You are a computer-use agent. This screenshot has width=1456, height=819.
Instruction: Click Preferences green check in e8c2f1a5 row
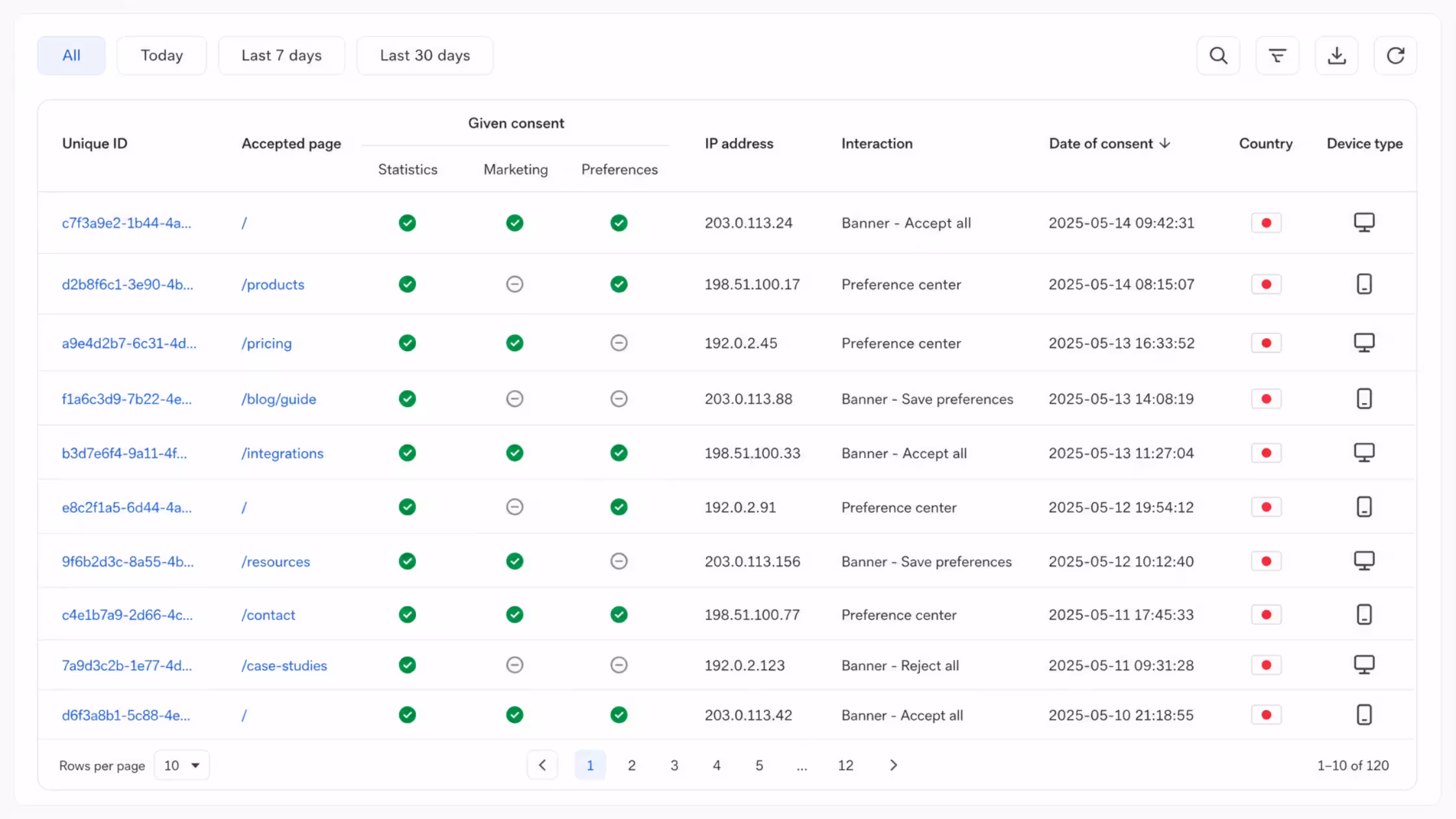point(619,507)
